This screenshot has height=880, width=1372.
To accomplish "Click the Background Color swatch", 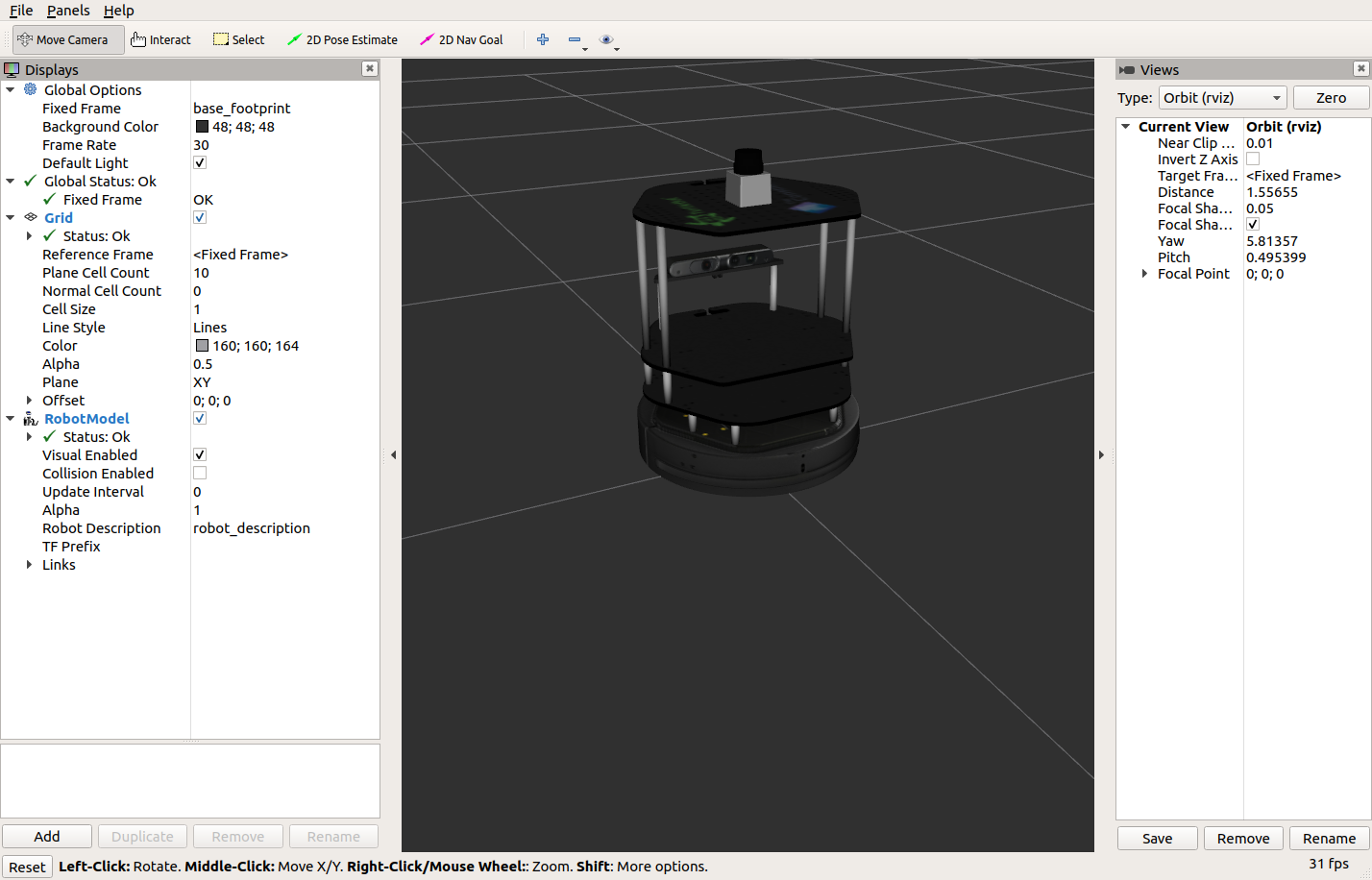I will (202, 127).
